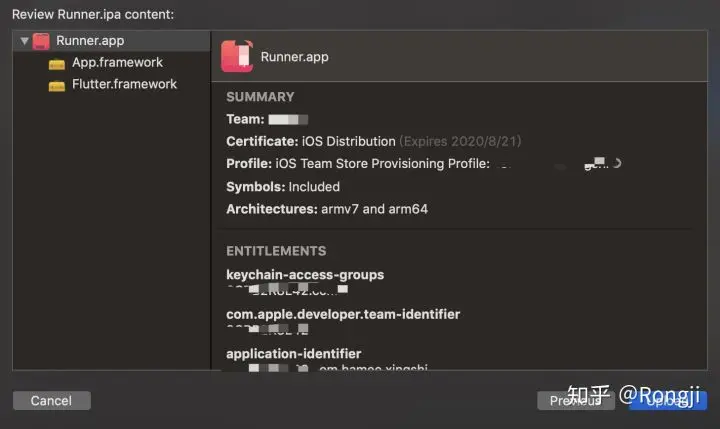Select Runner.app row in file tree
Image resolution: width=720 pixels, height=429 pixels.
coord(112,41)
